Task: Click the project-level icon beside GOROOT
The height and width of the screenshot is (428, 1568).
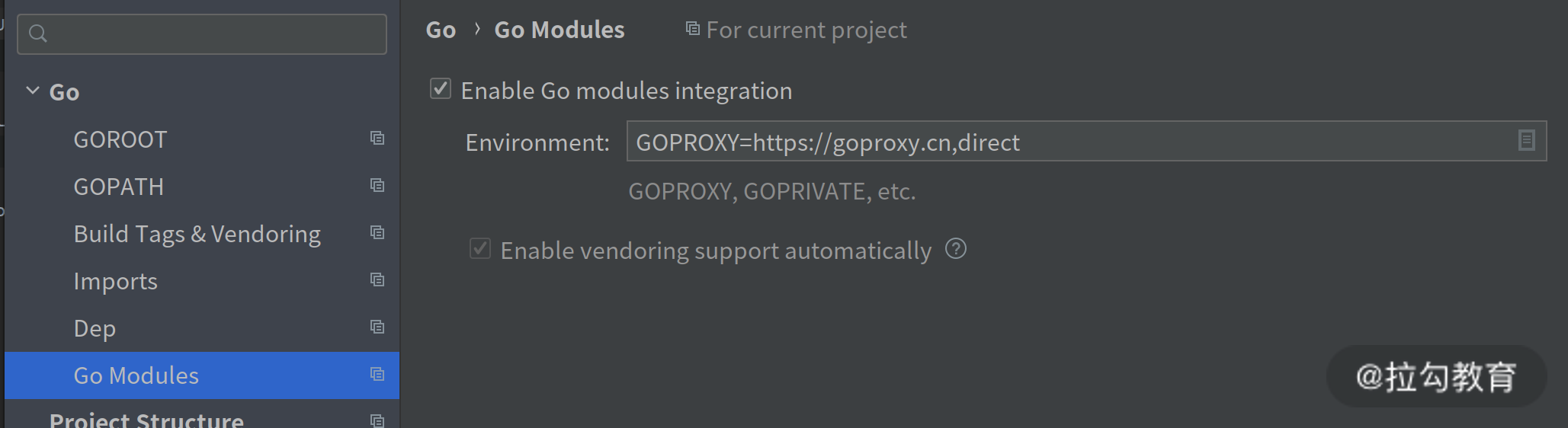Action: click(377, 138)
